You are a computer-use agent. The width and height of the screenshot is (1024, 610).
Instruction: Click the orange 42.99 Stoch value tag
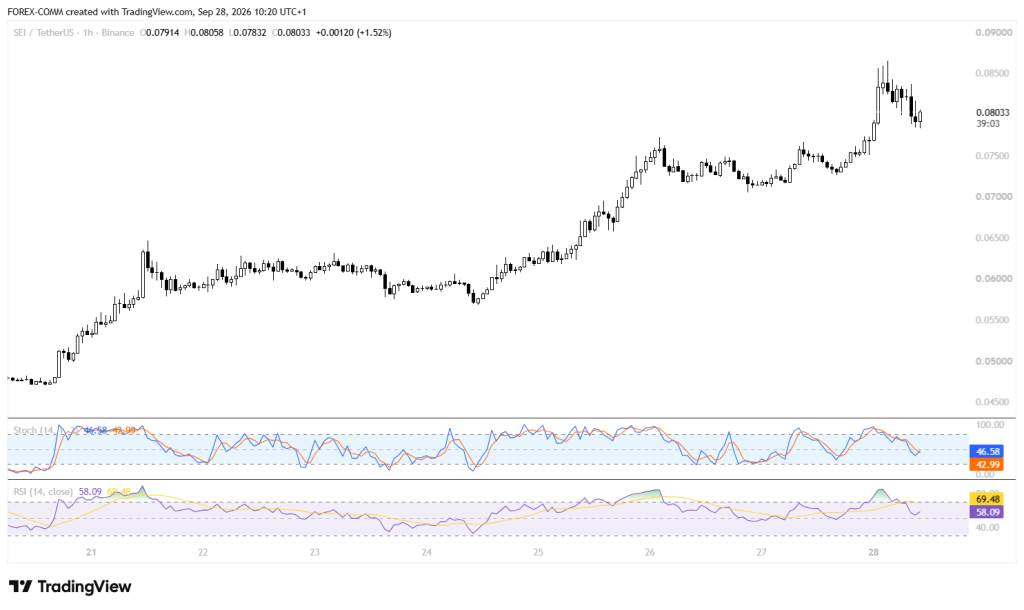pyautogui.click(x=988, y=464)
